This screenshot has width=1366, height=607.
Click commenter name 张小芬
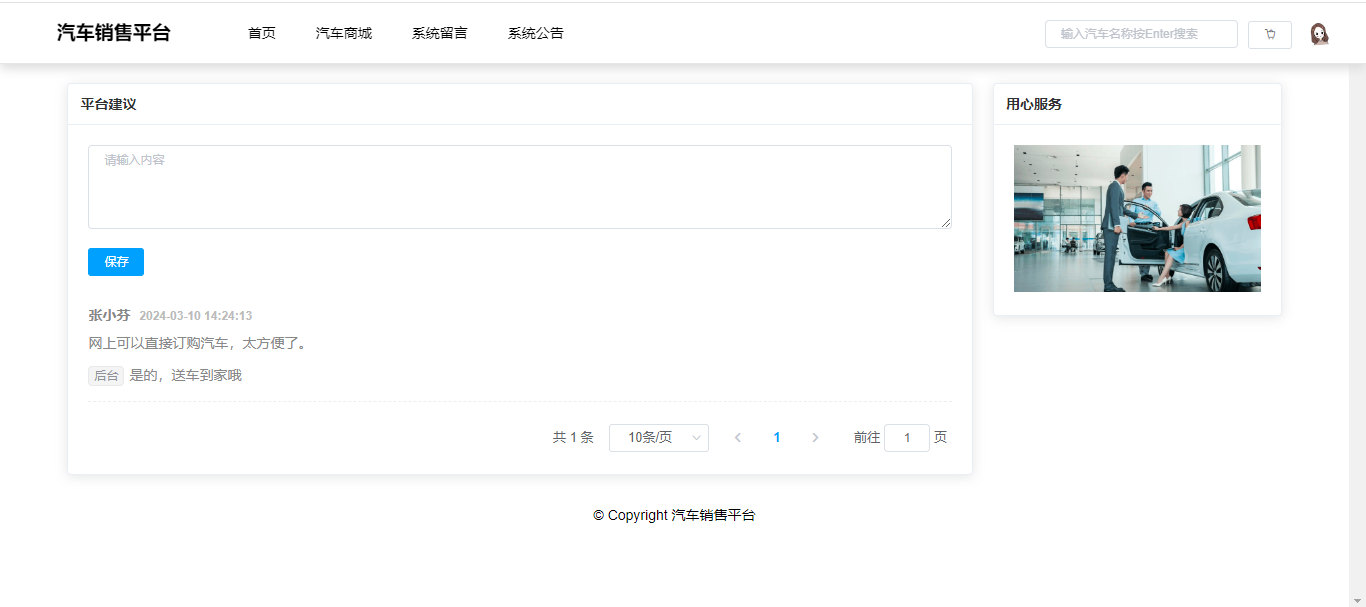point(109,316)
